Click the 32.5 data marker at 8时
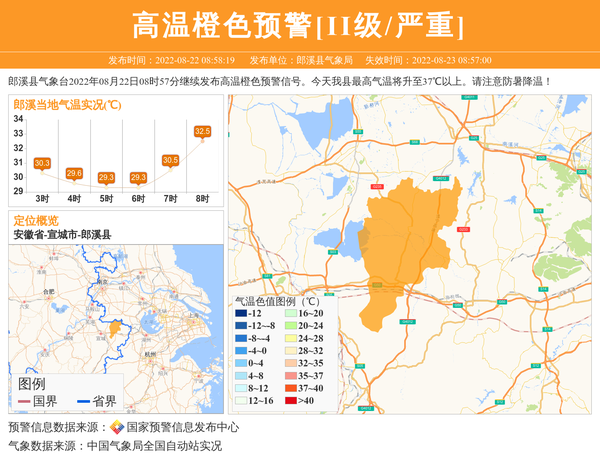Screen dimensions: 600x471 (x=203, y=131)
